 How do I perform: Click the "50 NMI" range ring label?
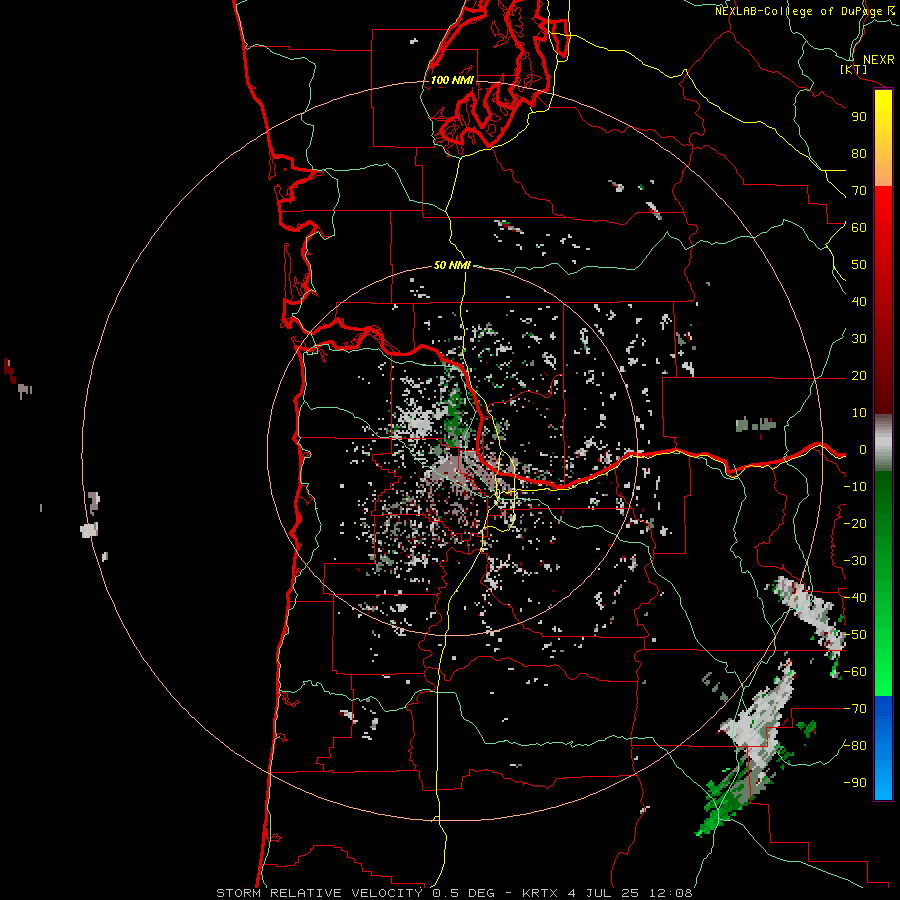[x=452, y=265]
